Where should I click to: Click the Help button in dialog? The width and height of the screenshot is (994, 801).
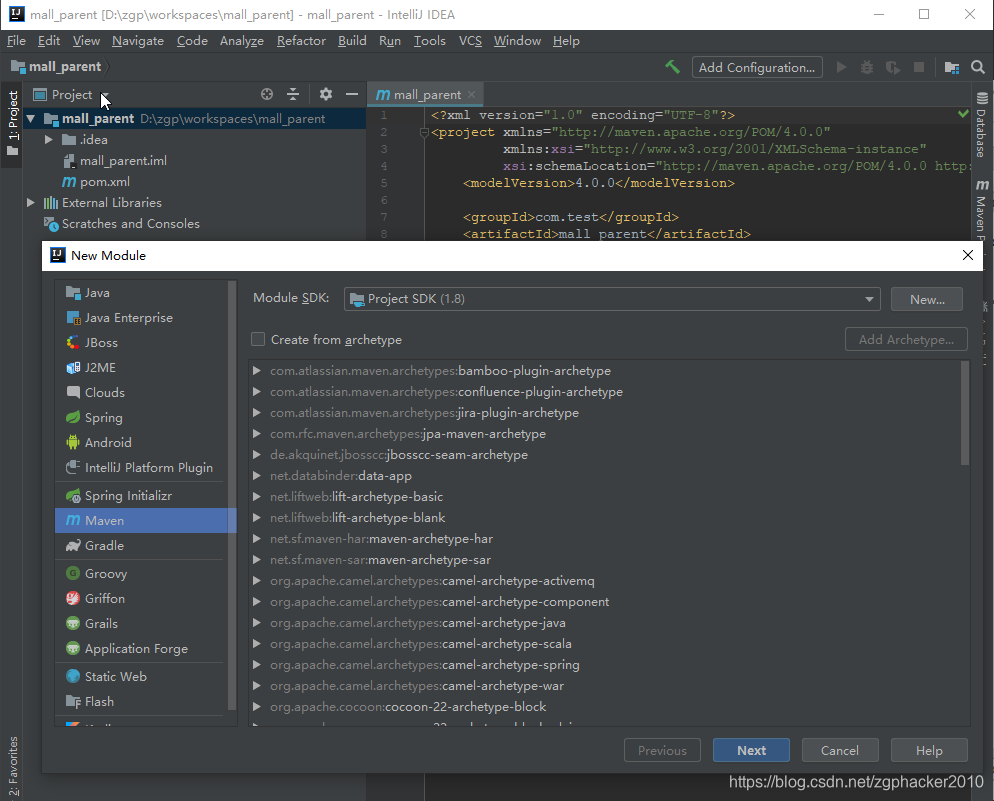point(929,750)
